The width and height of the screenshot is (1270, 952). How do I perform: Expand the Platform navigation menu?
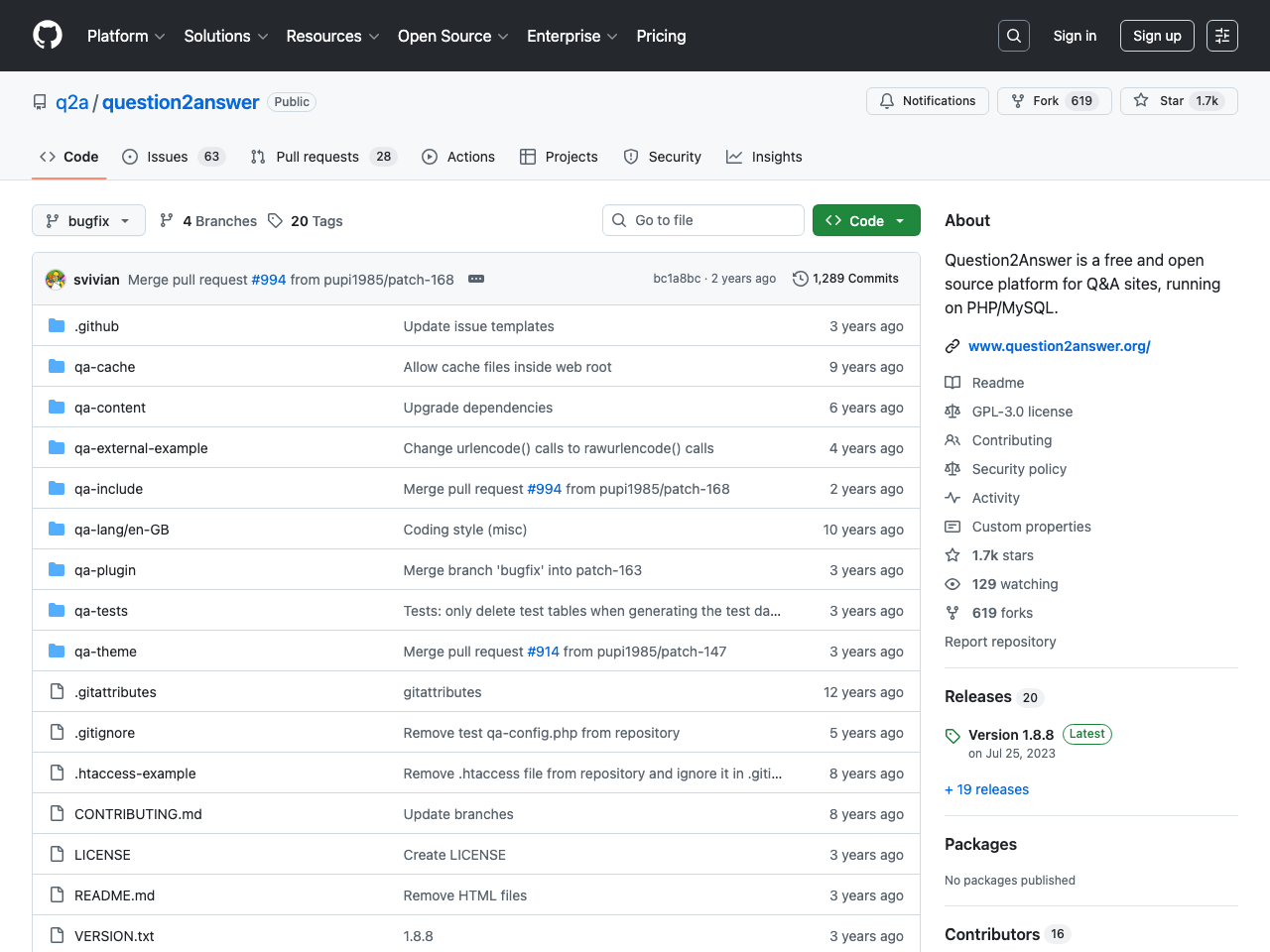click(126, 36)
